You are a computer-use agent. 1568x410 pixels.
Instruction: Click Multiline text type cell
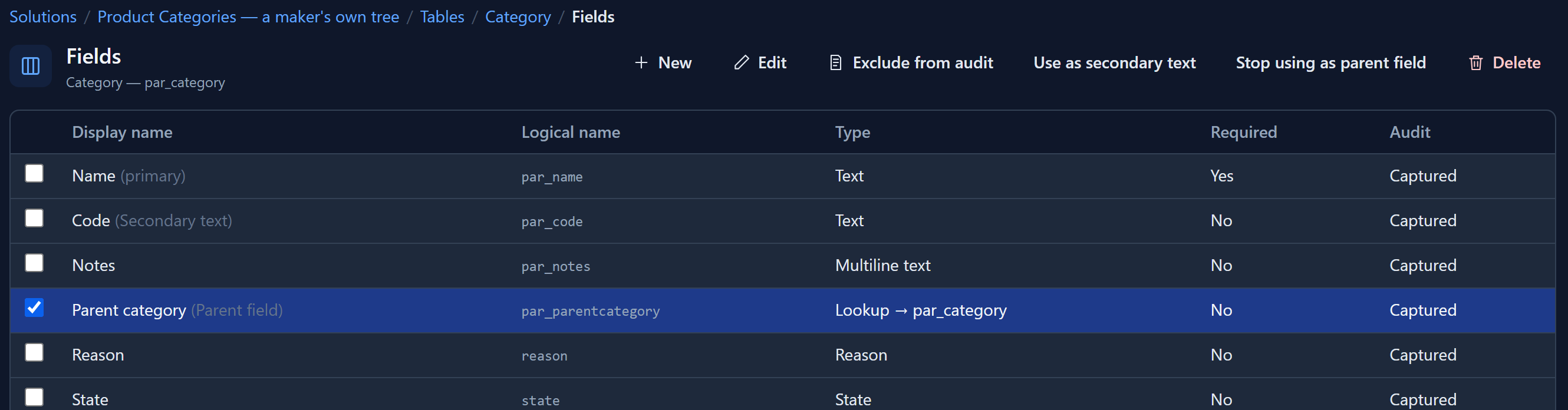point(882,265)
